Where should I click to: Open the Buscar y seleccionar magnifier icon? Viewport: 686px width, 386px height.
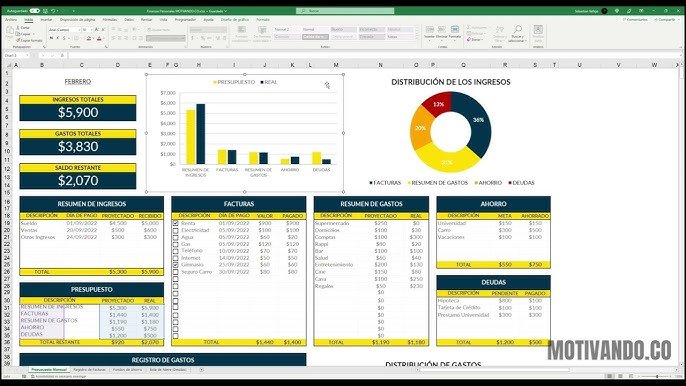point(518,30)
